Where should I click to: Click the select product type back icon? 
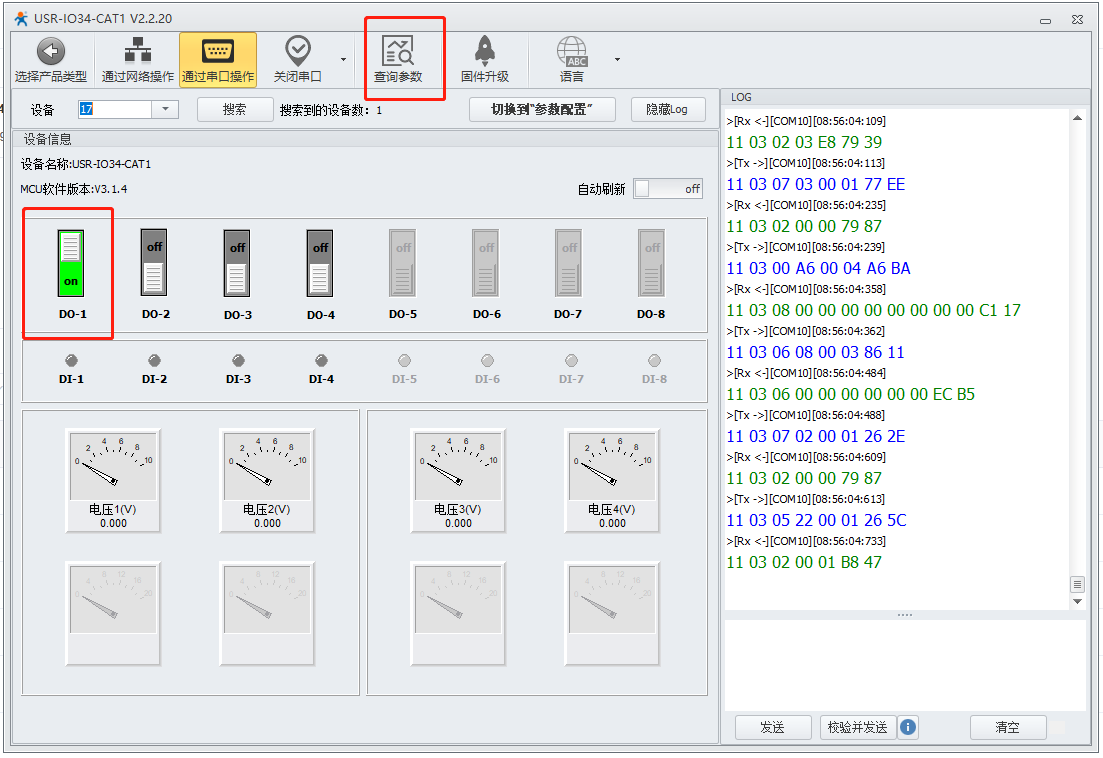click(50, 53)
